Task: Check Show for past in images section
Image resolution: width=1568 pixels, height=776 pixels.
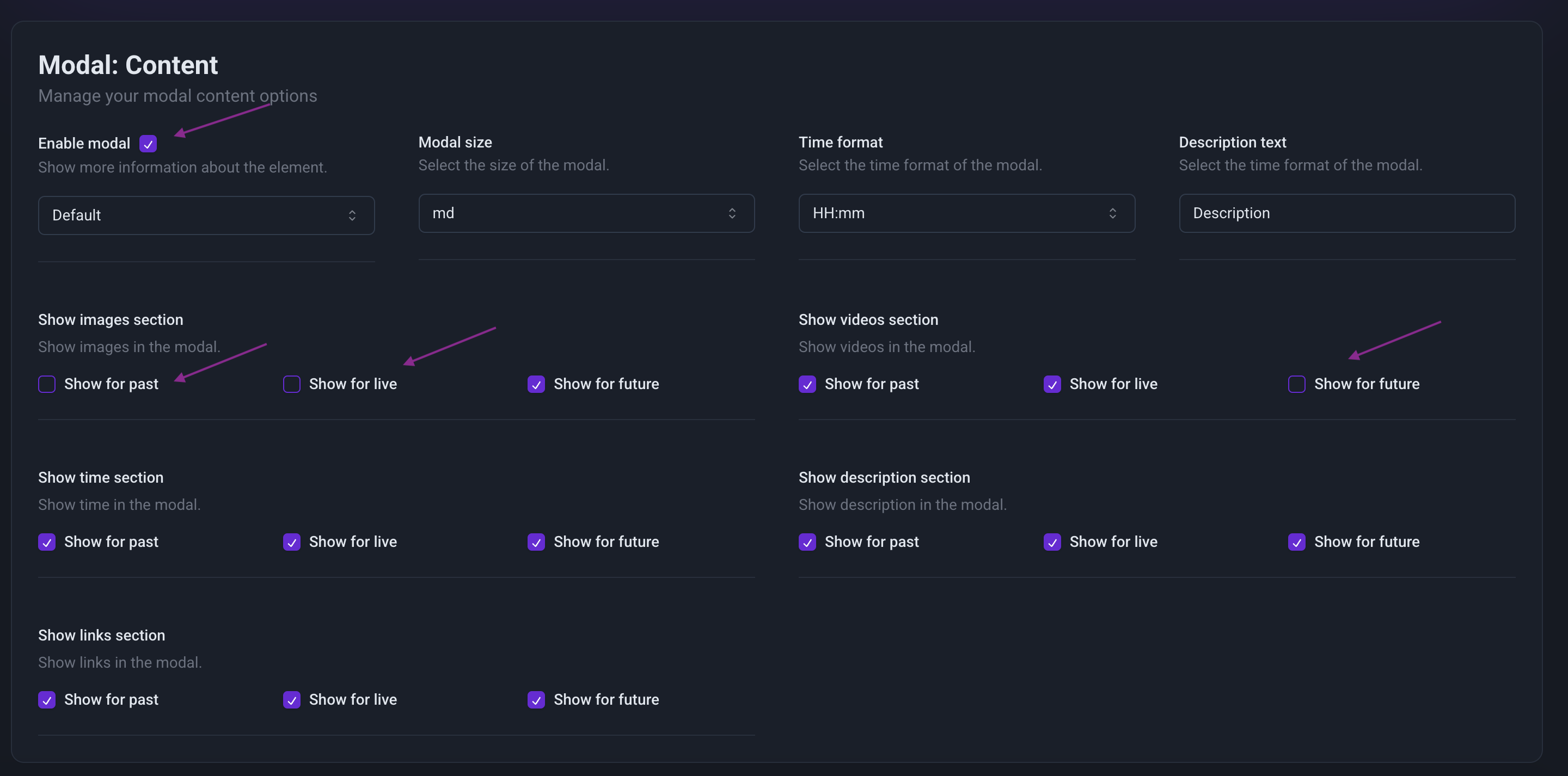Action: (x=47, y=384)
